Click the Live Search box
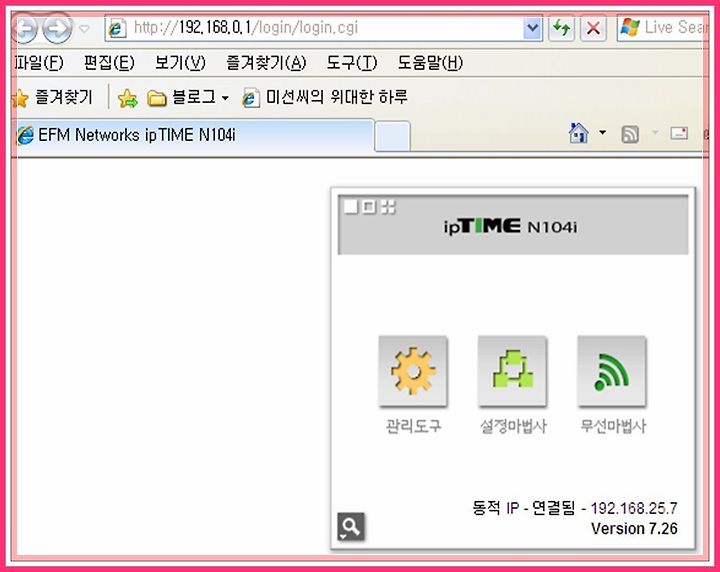 [662, 28]
